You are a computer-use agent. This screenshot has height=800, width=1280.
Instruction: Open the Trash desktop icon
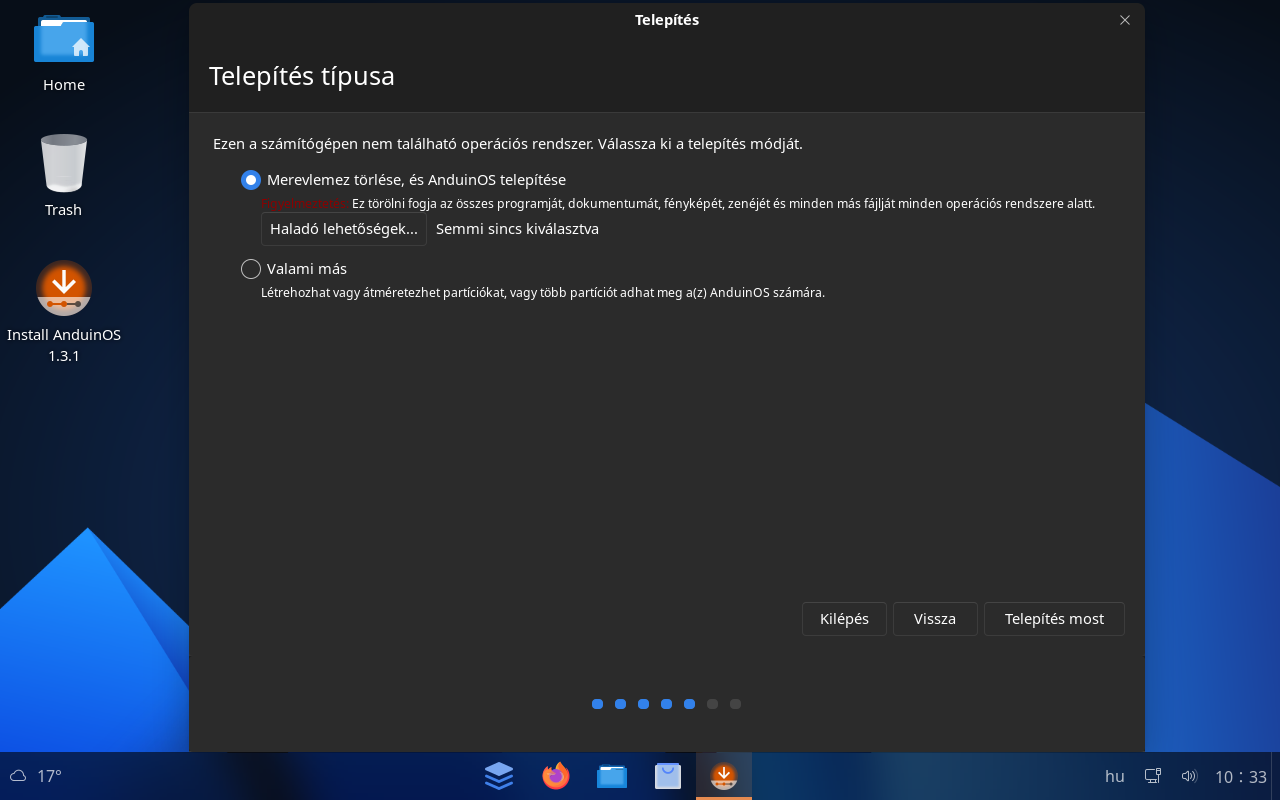click(x=64, y=176)
